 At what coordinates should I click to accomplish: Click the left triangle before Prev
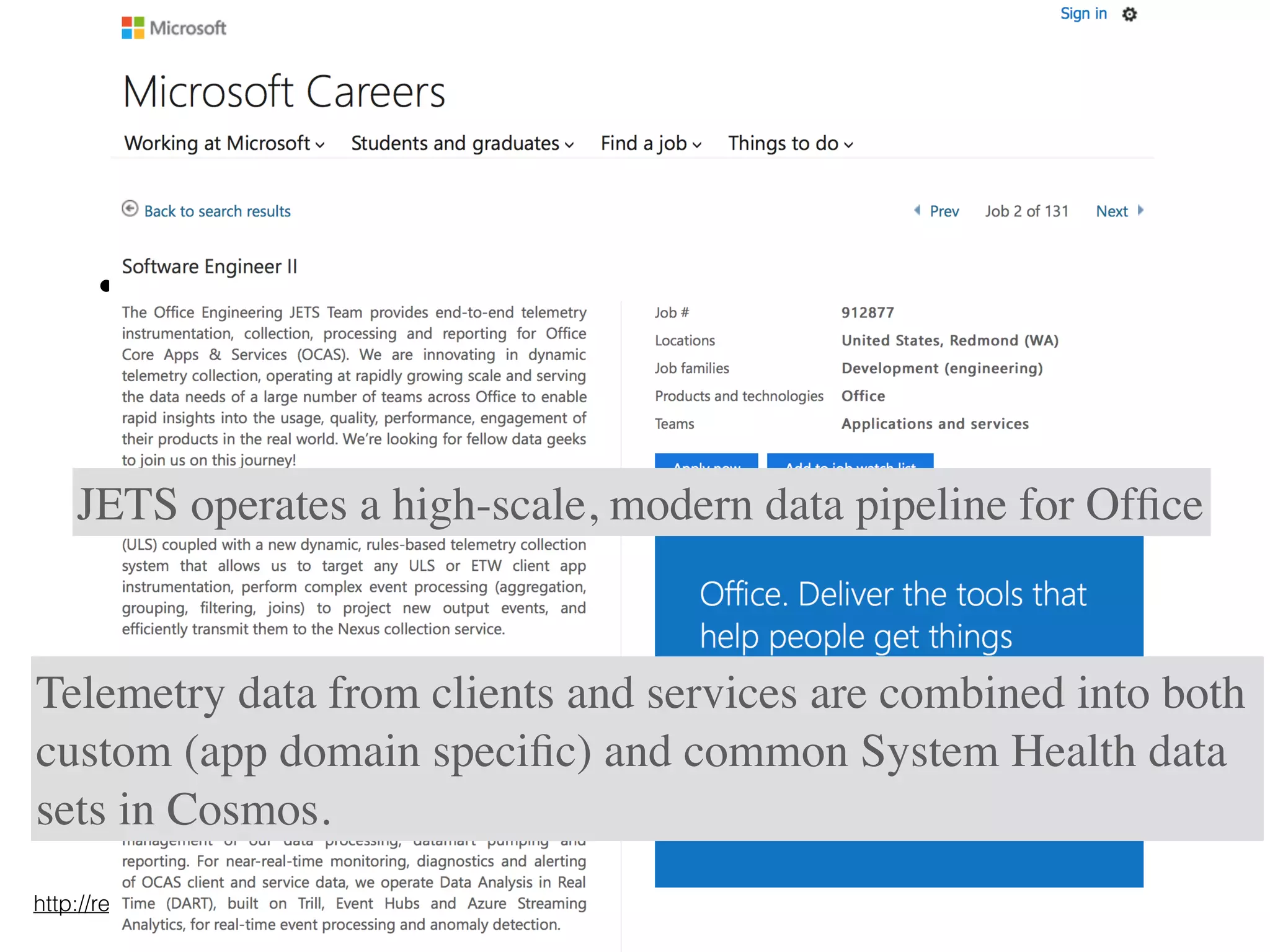tap(917, 210)
